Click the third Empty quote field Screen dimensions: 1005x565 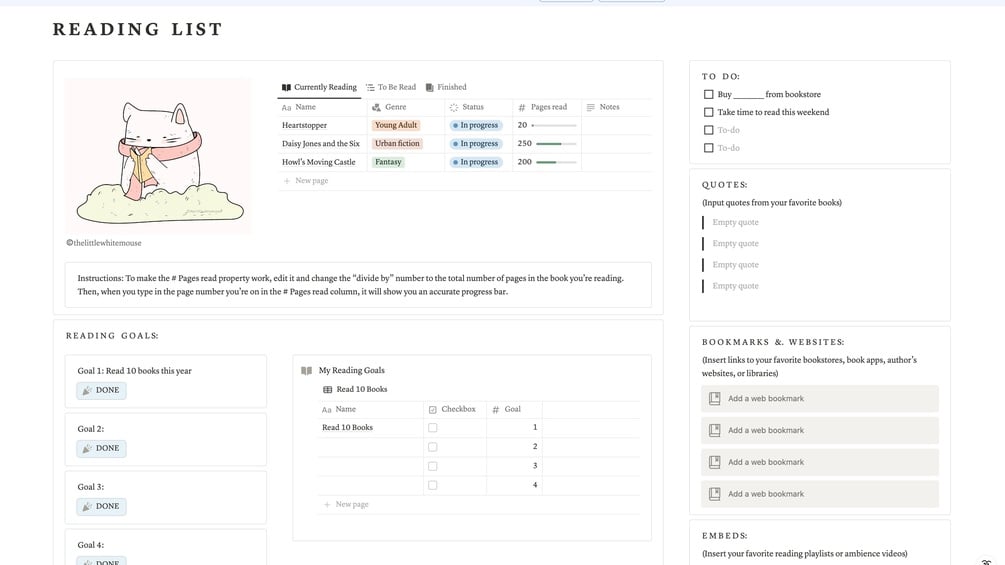tap(735, 265)
